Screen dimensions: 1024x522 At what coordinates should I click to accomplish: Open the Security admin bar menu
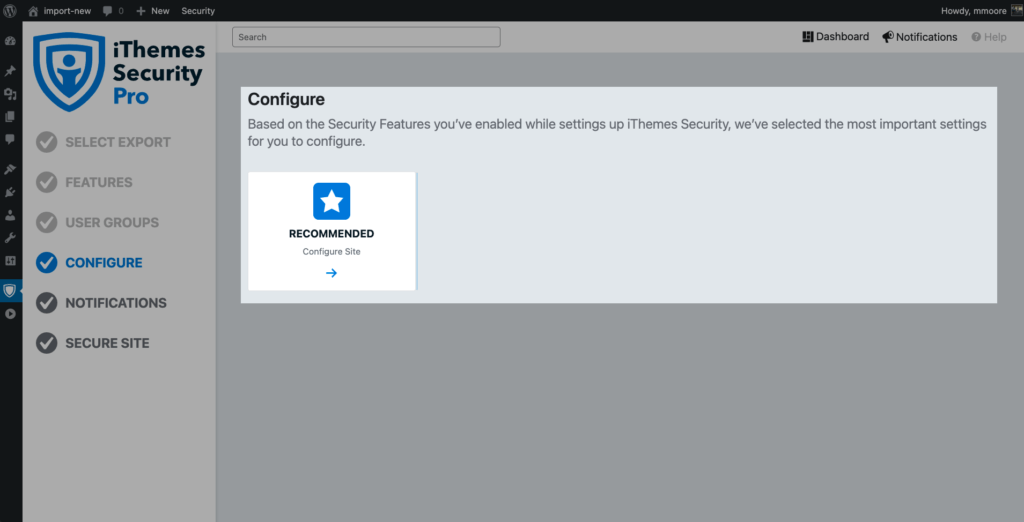click(x=198, y=10)
